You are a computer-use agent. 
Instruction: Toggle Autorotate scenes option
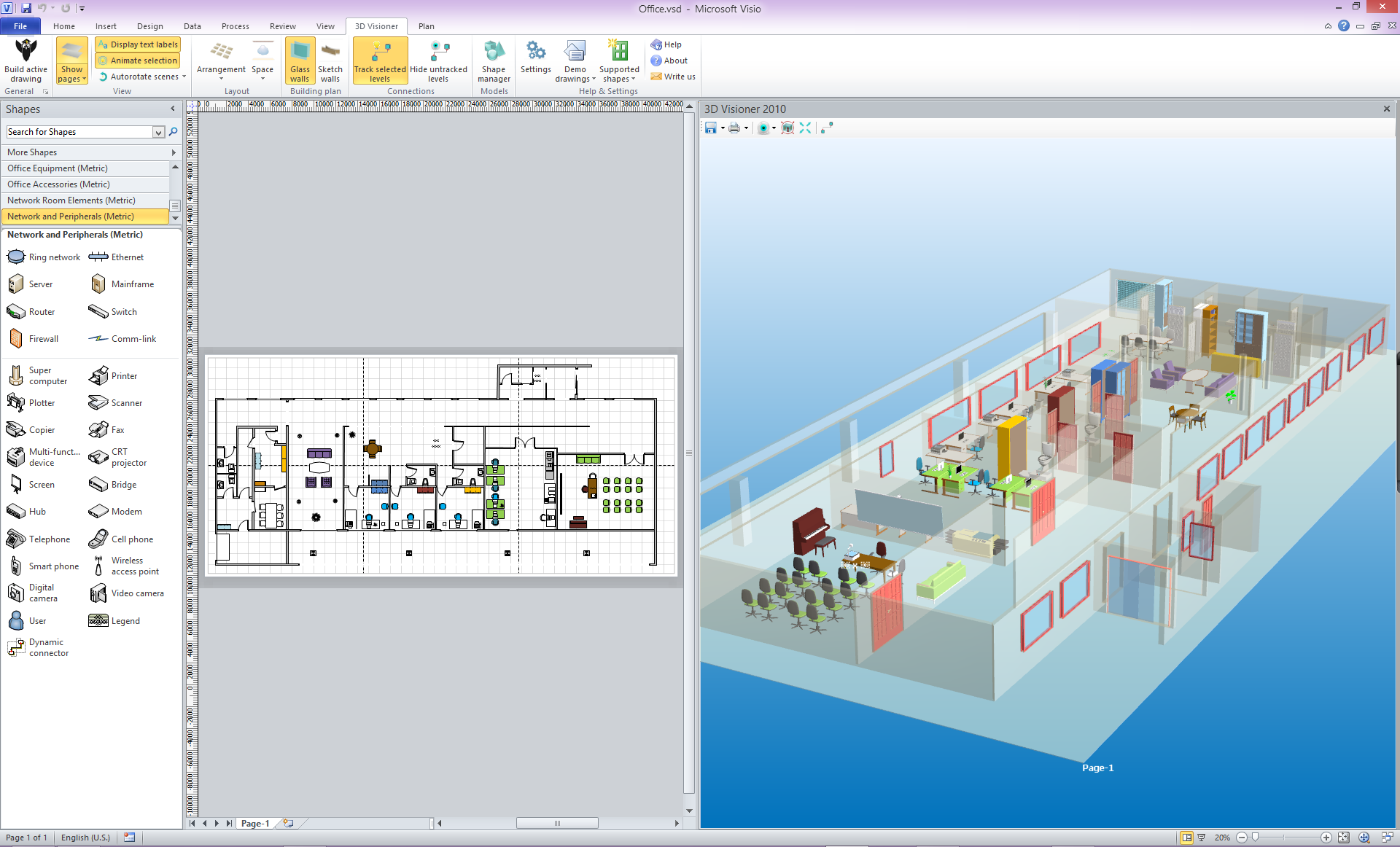(x=136, y=77)
